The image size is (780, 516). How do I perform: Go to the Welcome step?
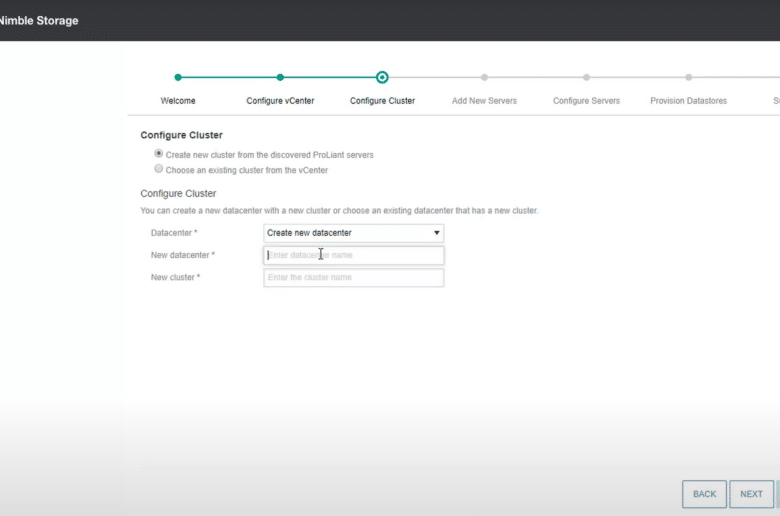(x=178, y=101)
